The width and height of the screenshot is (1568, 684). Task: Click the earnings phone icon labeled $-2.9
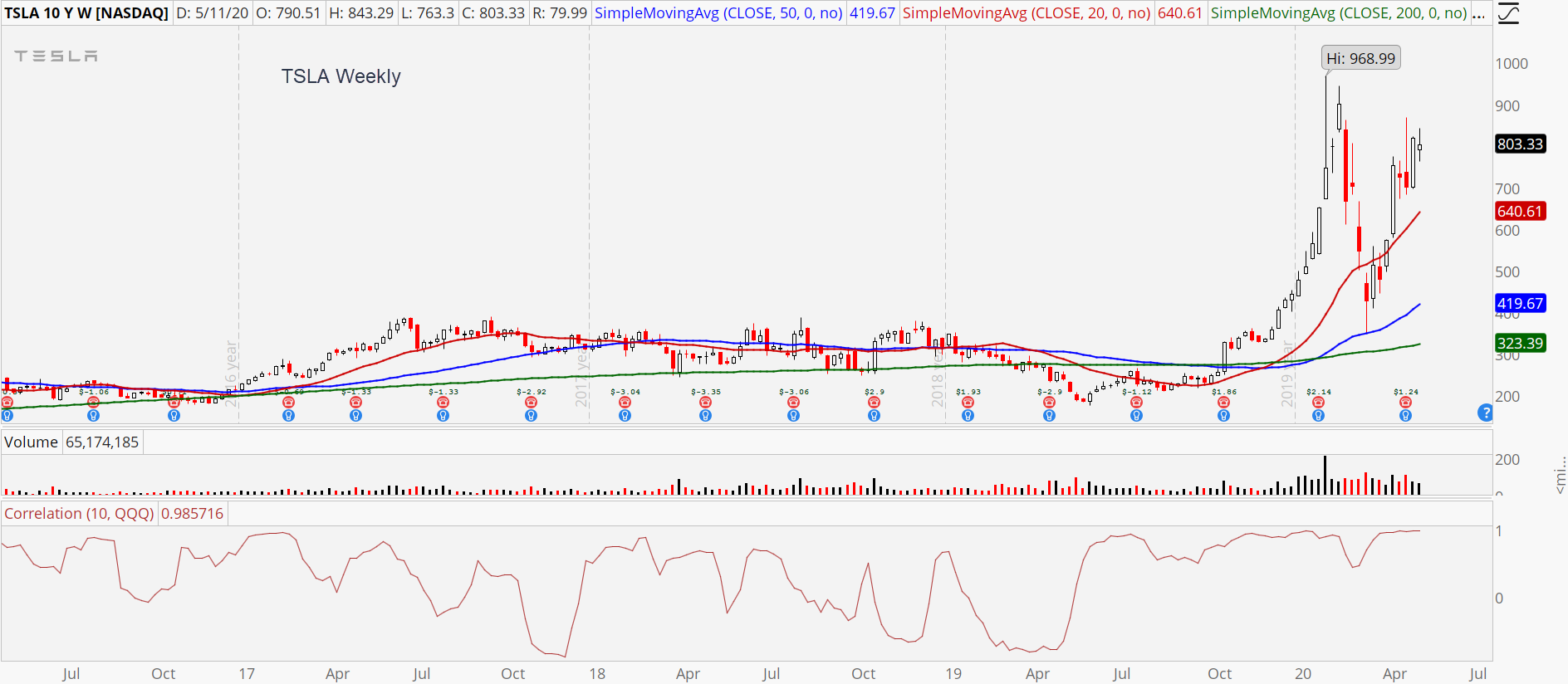1049,403
